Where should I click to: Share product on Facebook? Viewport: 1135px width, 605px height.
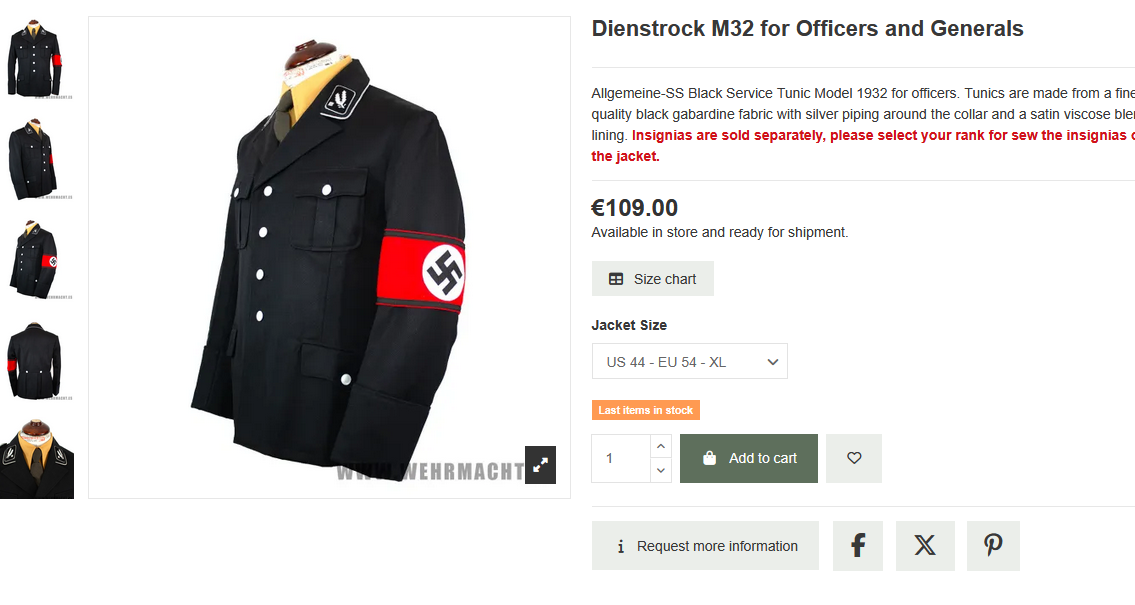pos(858,546)
